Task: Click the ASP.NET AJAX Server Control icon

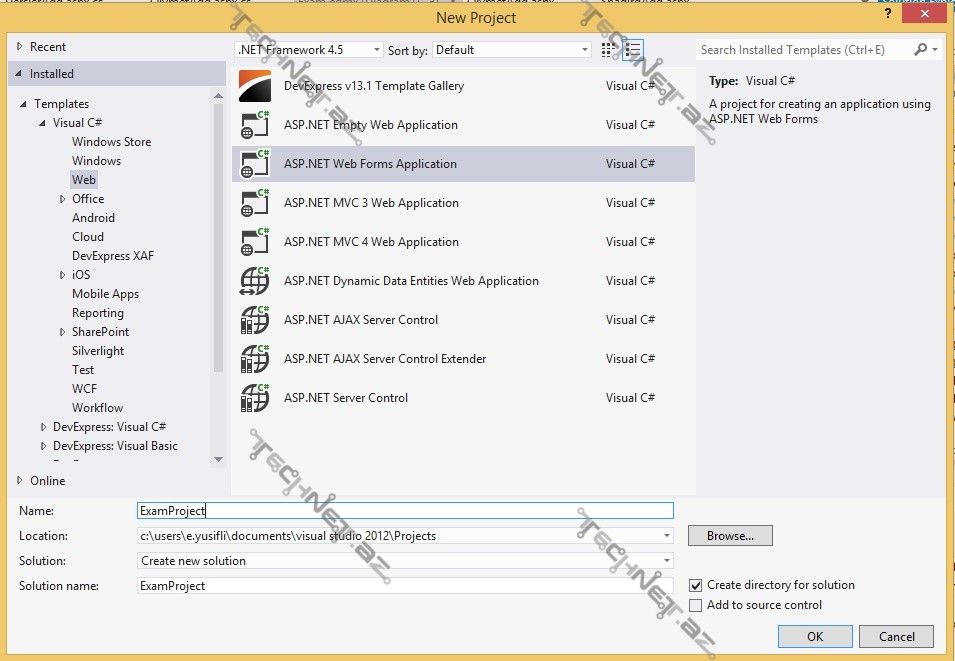Action: (x=255, y=321)
